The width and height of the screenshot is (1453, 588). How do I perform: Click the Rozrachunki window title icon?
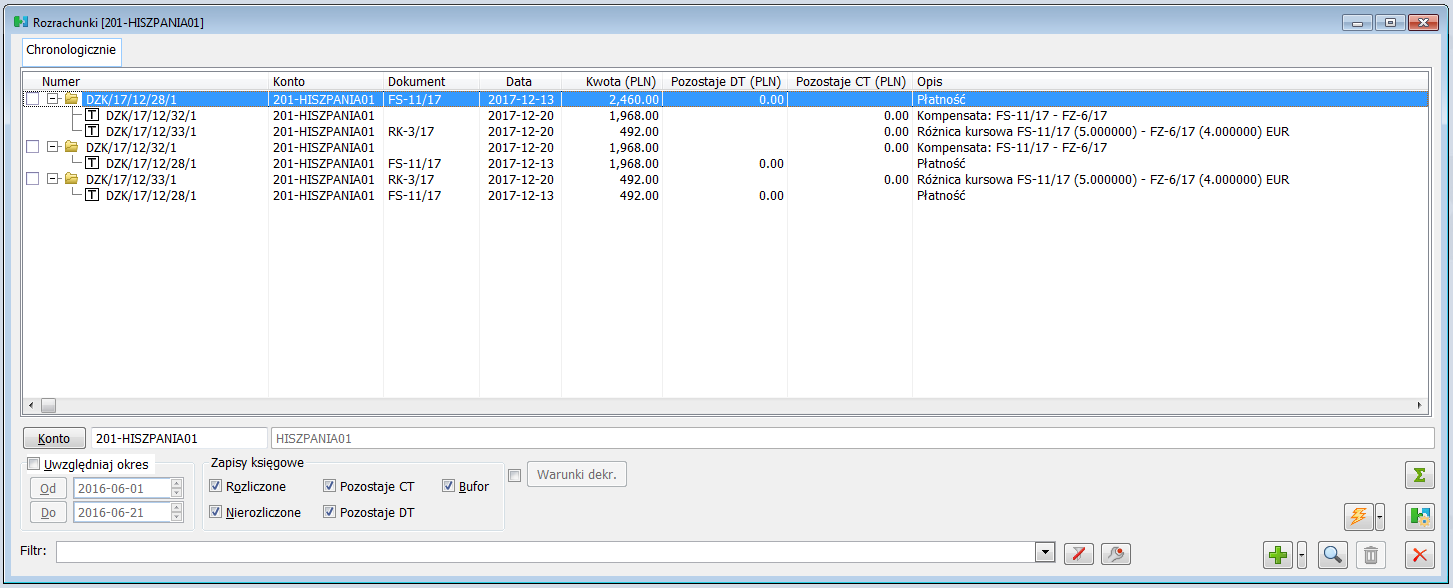click(20, 21)
